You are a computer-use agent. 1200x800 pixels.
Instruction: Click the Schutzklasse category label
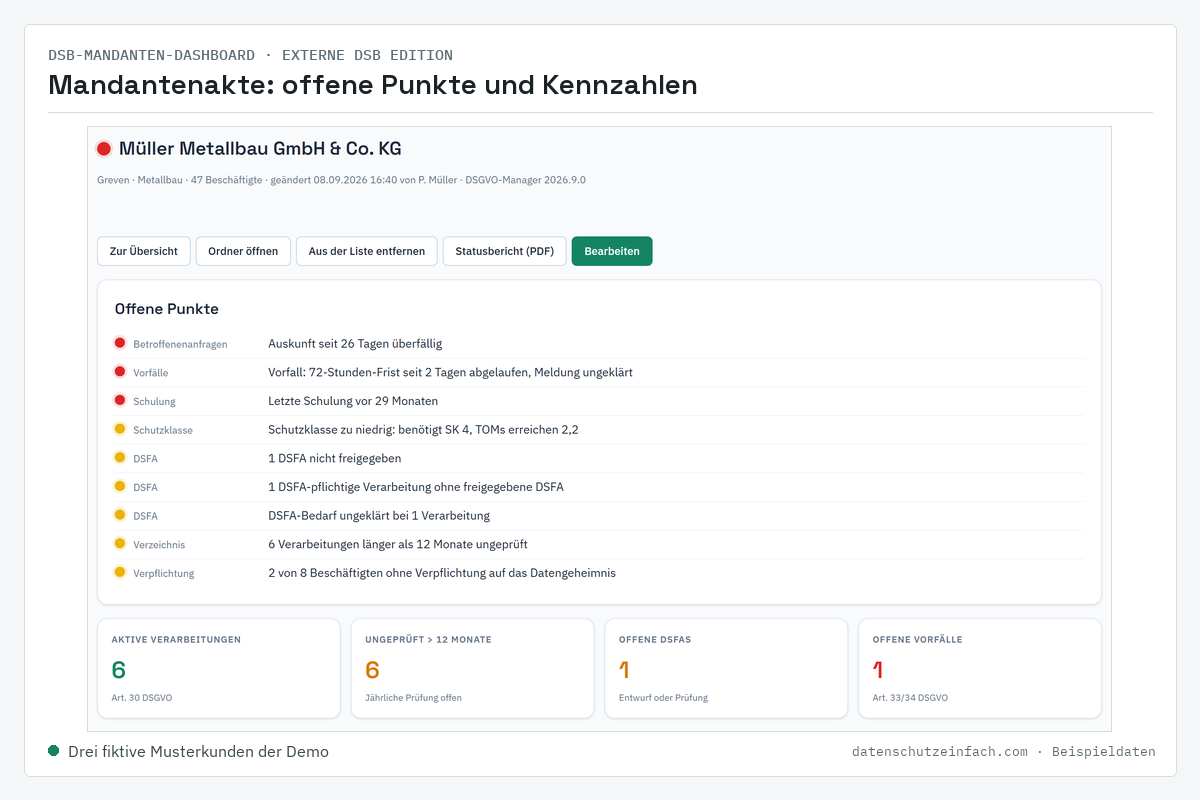(x=163, y=430)
